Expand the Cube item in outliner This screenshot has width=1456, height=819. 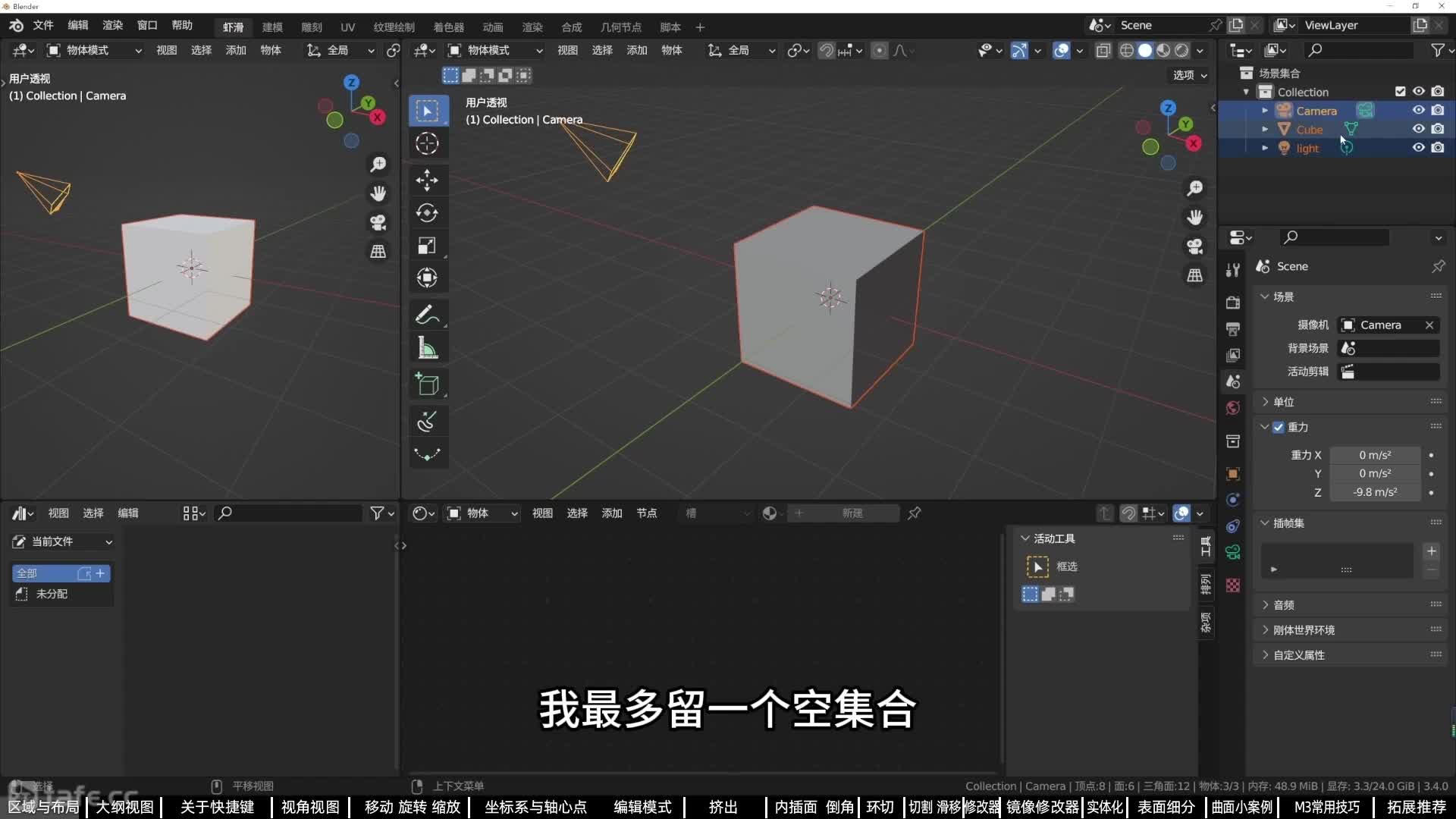[1264, 130]
